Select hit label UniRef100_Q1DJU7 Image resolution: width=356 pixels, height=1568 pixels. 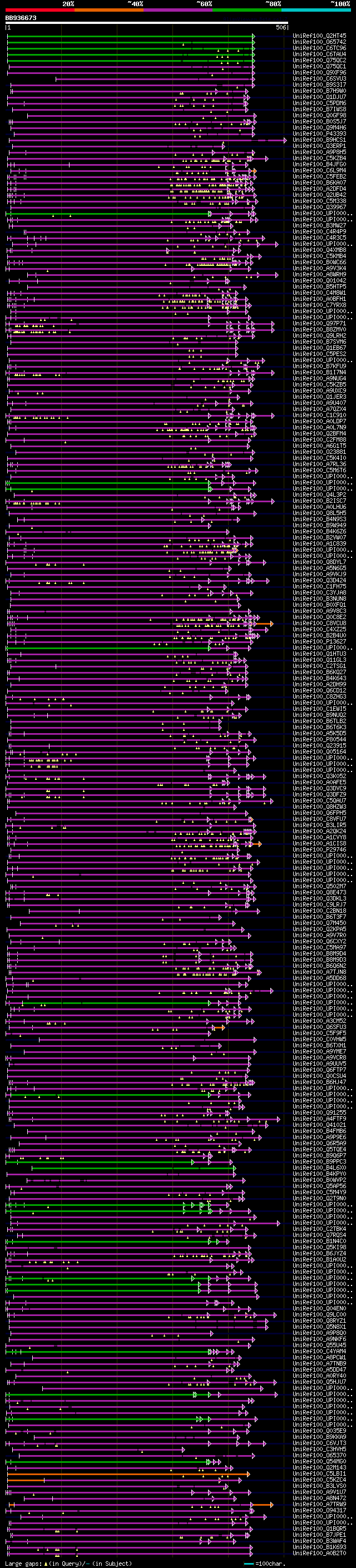pyautogui.click(x=319, y=97)
